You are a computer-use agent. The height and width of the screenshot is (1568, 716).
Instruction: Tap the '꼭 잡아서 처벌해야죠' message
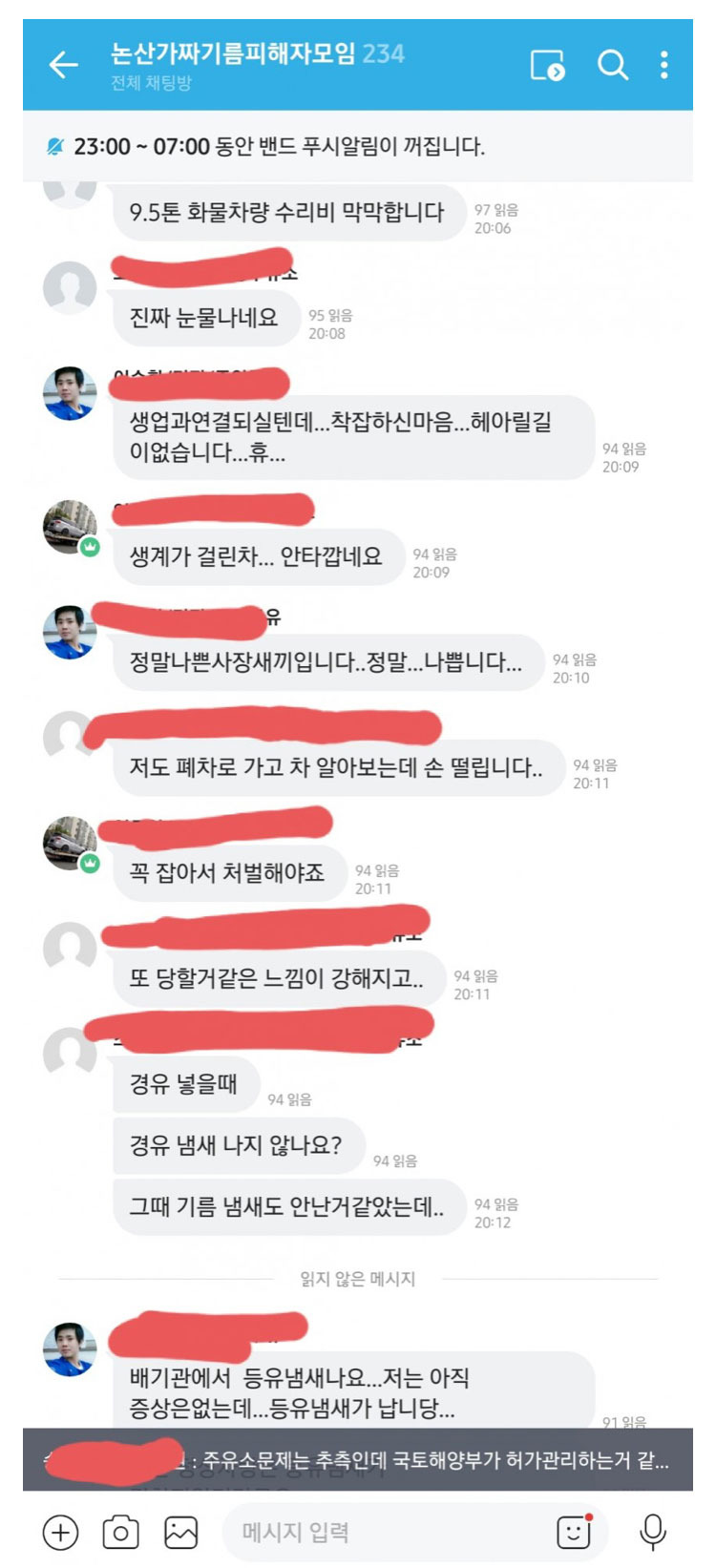pos(227,872)
